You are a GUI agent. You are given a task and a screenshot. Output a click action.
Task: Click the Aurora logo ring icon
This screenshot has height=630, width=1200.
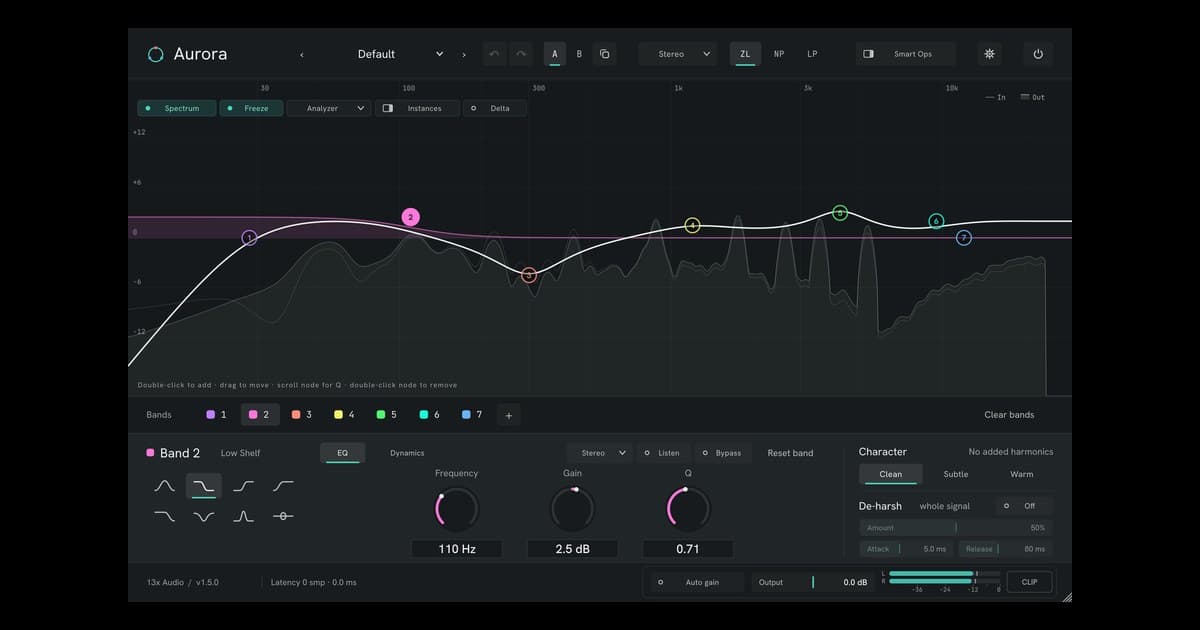155,54
